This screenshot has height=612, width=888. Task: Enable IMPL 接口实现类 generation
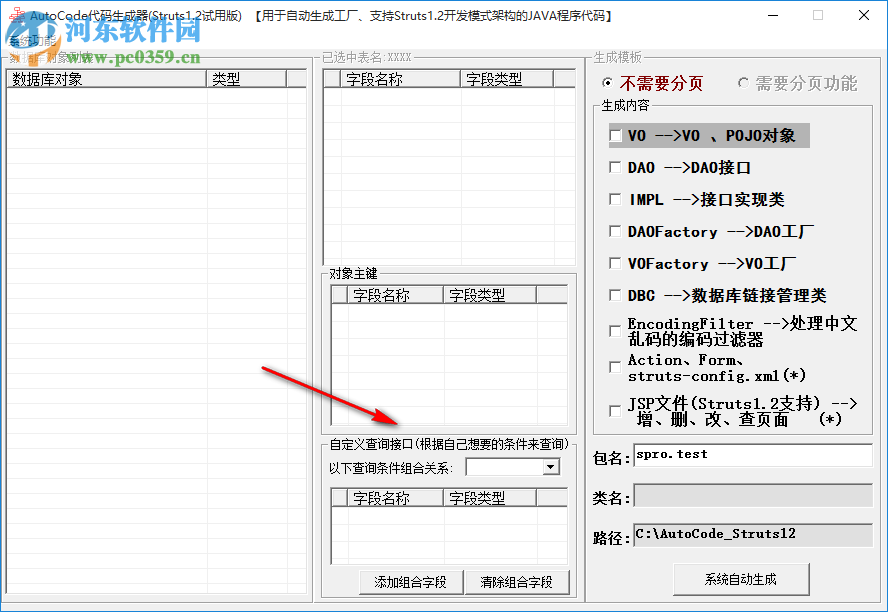click(x=614, y=199)
